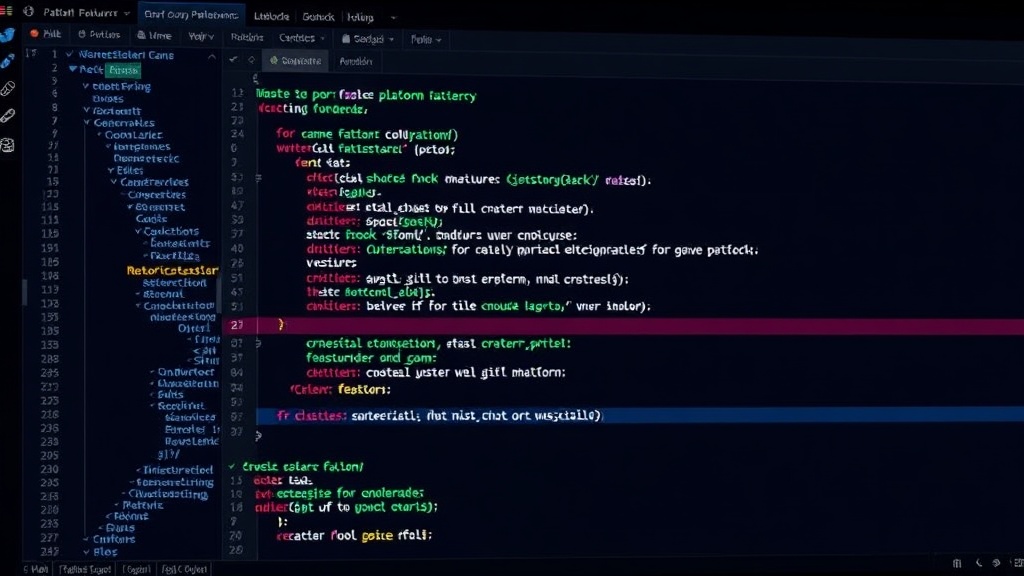Select the blue pencil icon in the sidebar

click(x=7, y=61)
